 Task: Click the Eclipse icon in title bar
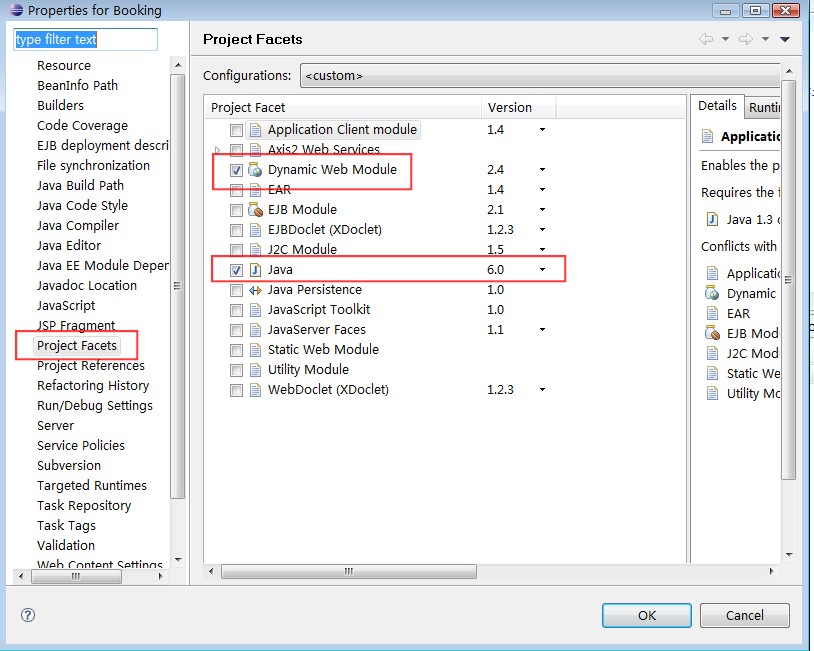pos(16,10)
